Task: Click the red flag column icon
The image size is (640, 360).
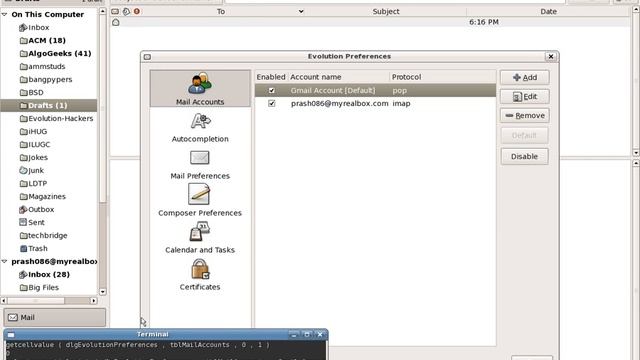Action: (137, 11)
